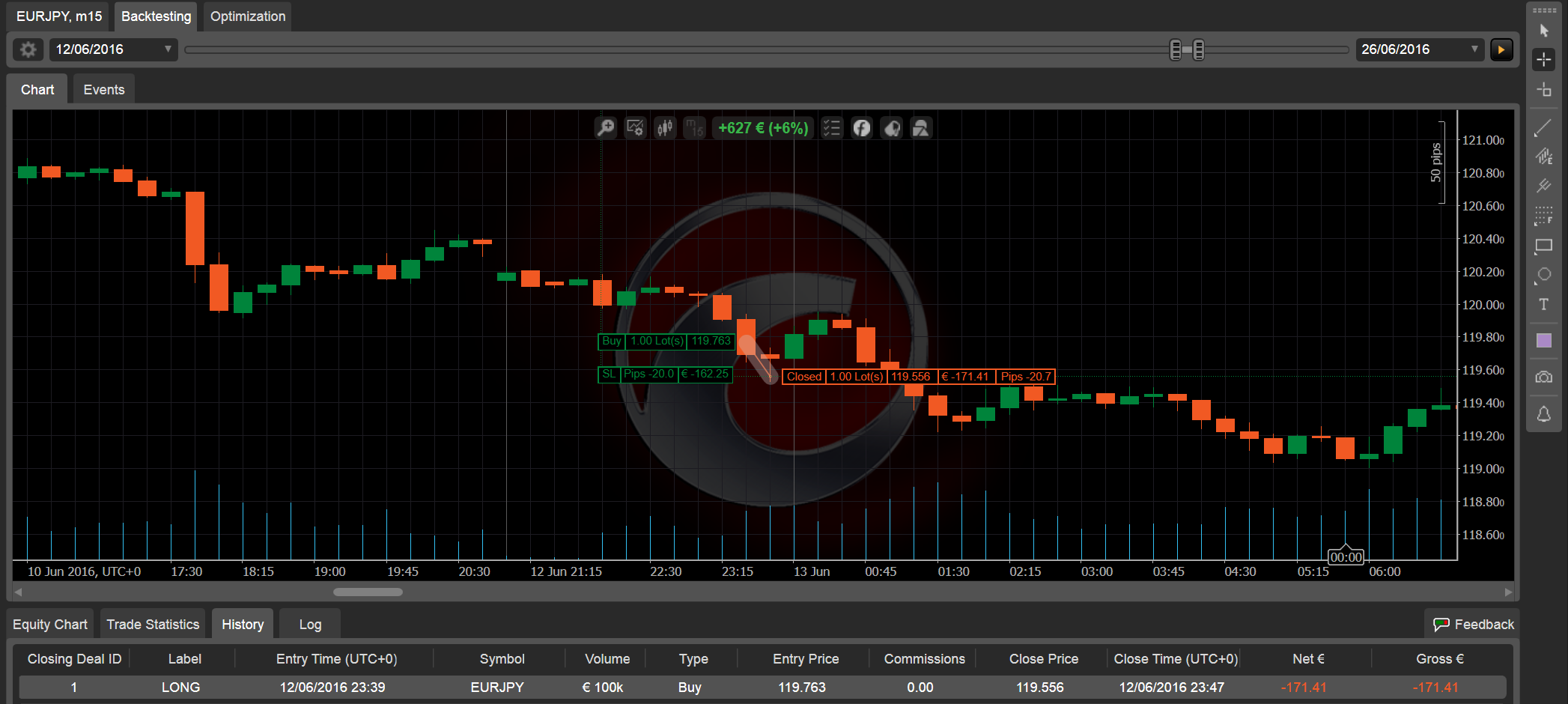Select the trend line drawing tool
Image resolution: width=1568 pixels, height=704 pixels.
[1544, 128]
